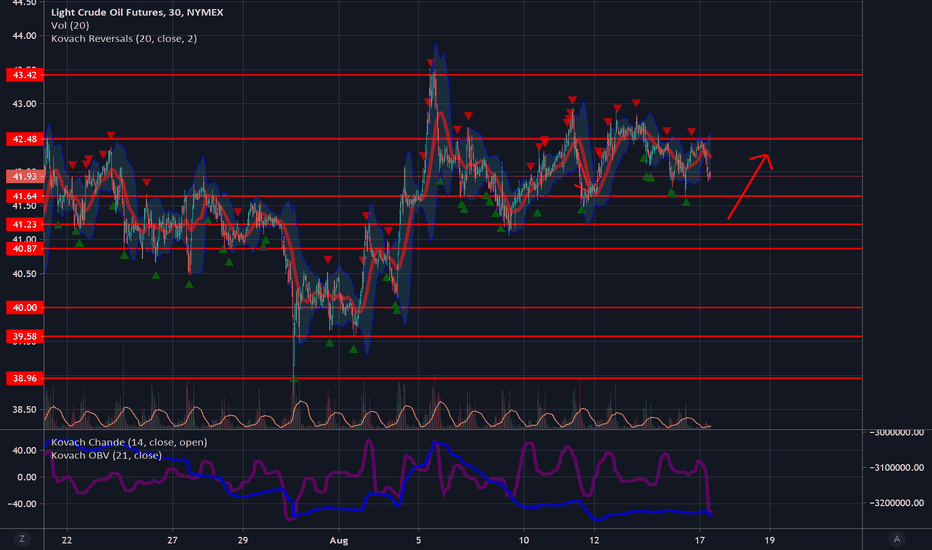Image resolution: width=932 pixels, height=550 pixels.
Task: Click the 43.00 price scale value
Action: pyautogui.click(x=24, y=103)
